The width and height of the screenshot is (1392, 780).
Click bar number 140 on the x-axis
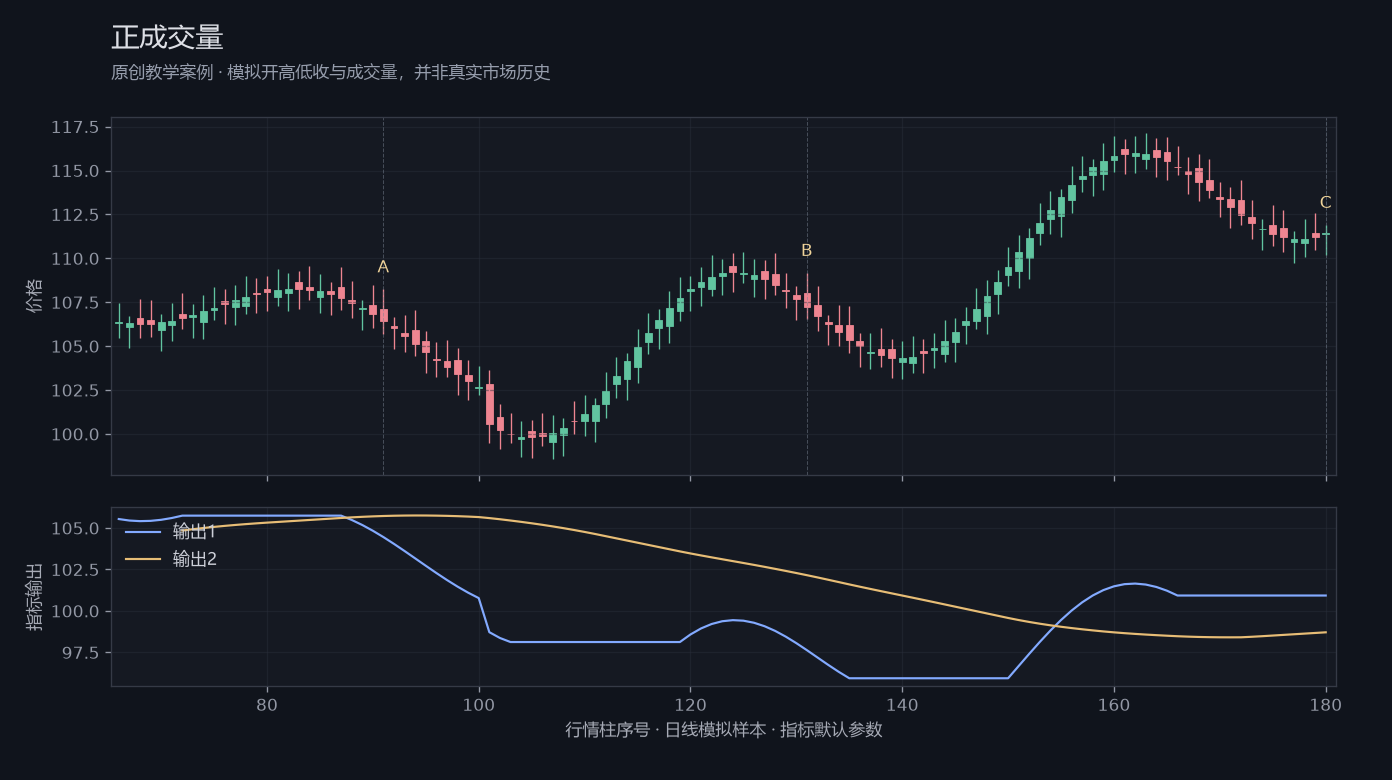point(902,704)
